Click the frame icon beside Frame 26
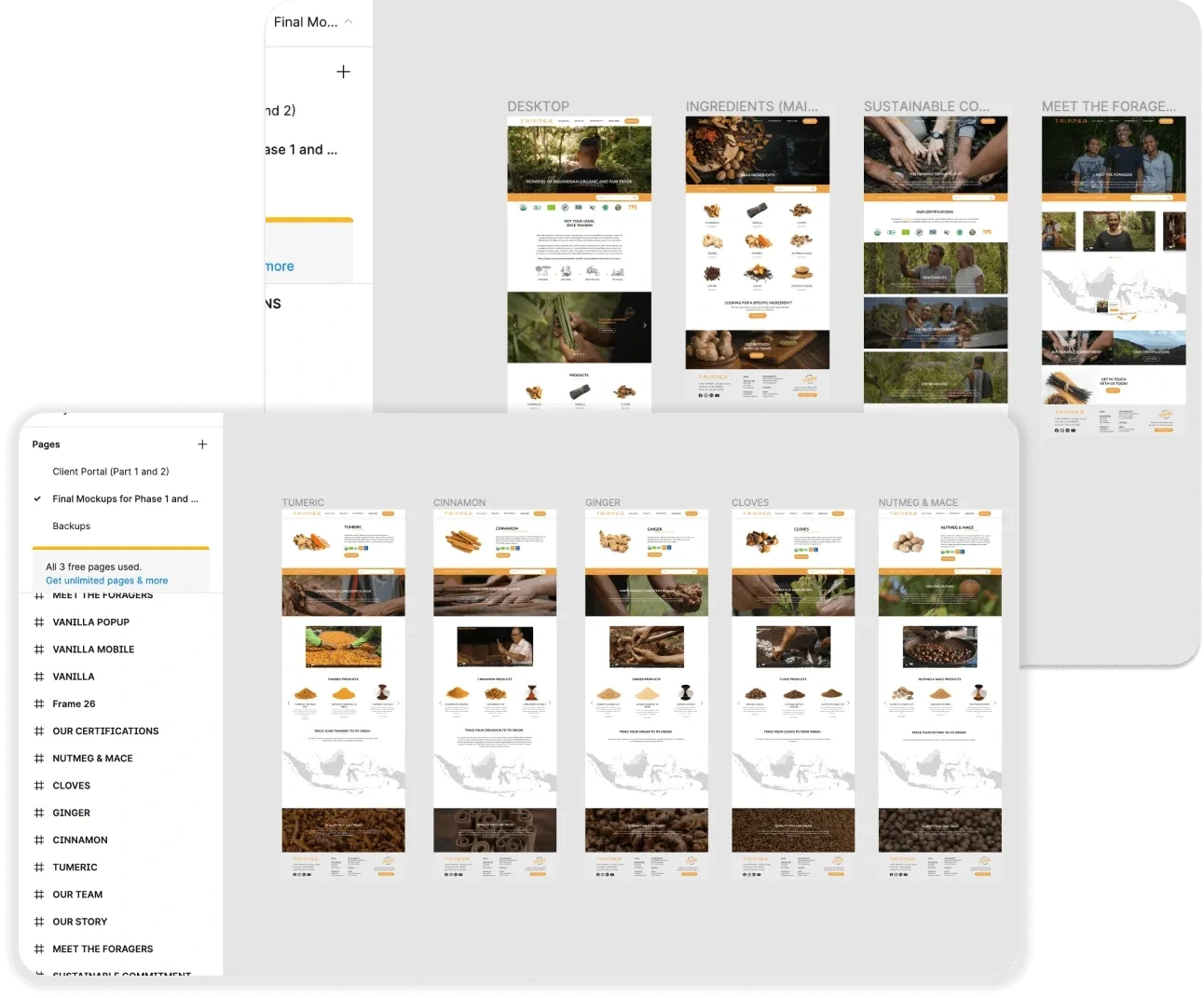 (39, 704)
